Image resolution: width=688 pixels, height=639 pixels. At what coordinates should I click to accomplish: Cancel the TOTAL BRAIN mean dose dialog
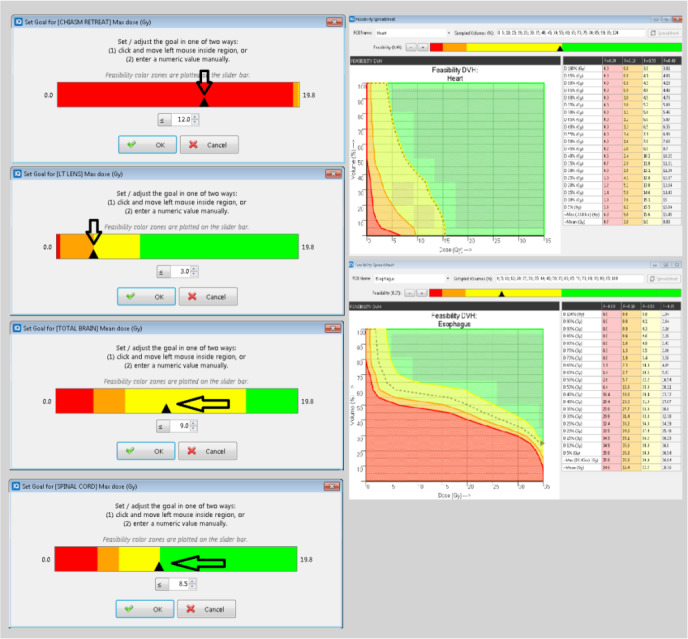tap(208, 451)
